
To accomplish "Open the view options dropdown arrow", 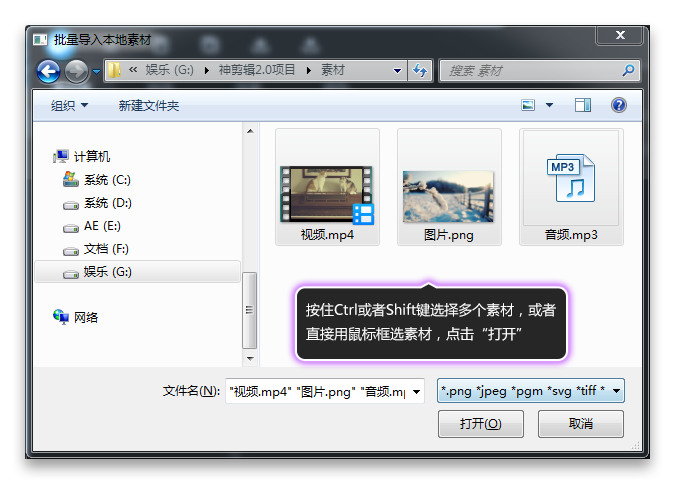I will [550, 105].
